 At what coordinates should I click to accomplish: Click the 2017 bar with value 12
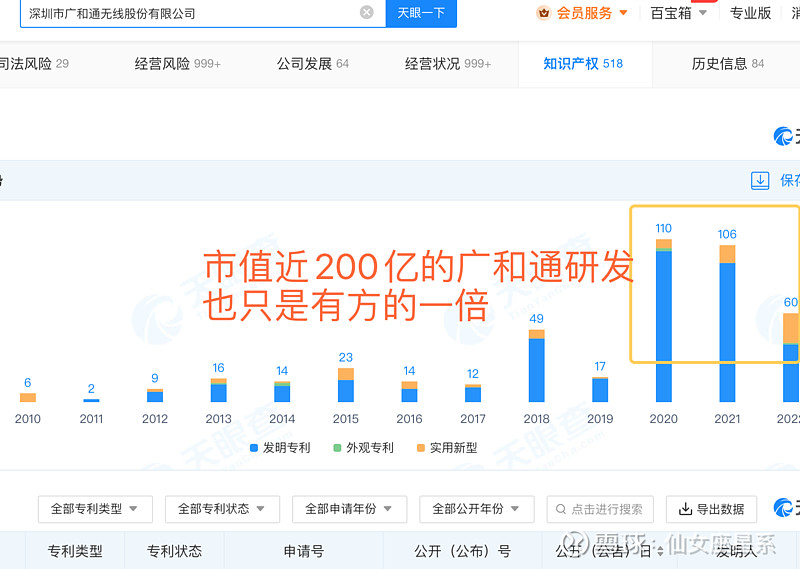click(x=473, y=392)
